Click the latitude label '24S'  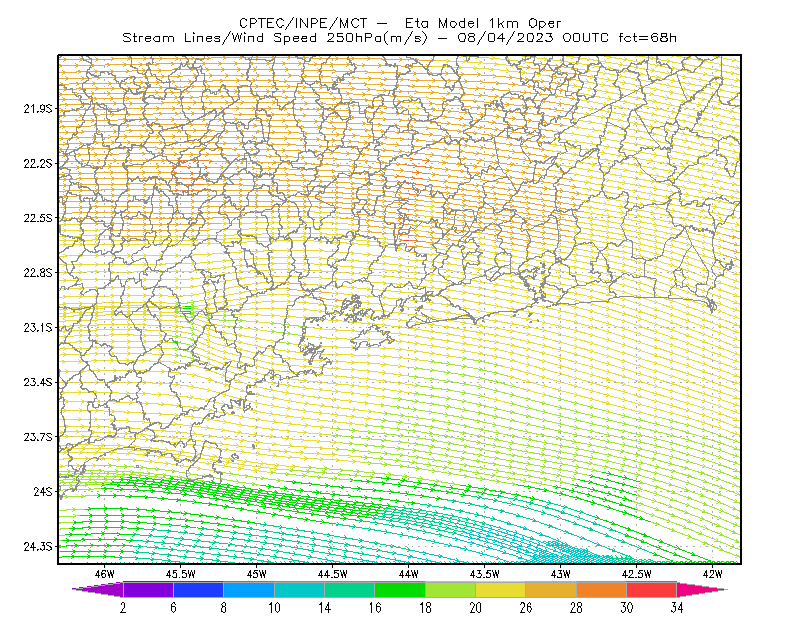click(x=43, y=491)
